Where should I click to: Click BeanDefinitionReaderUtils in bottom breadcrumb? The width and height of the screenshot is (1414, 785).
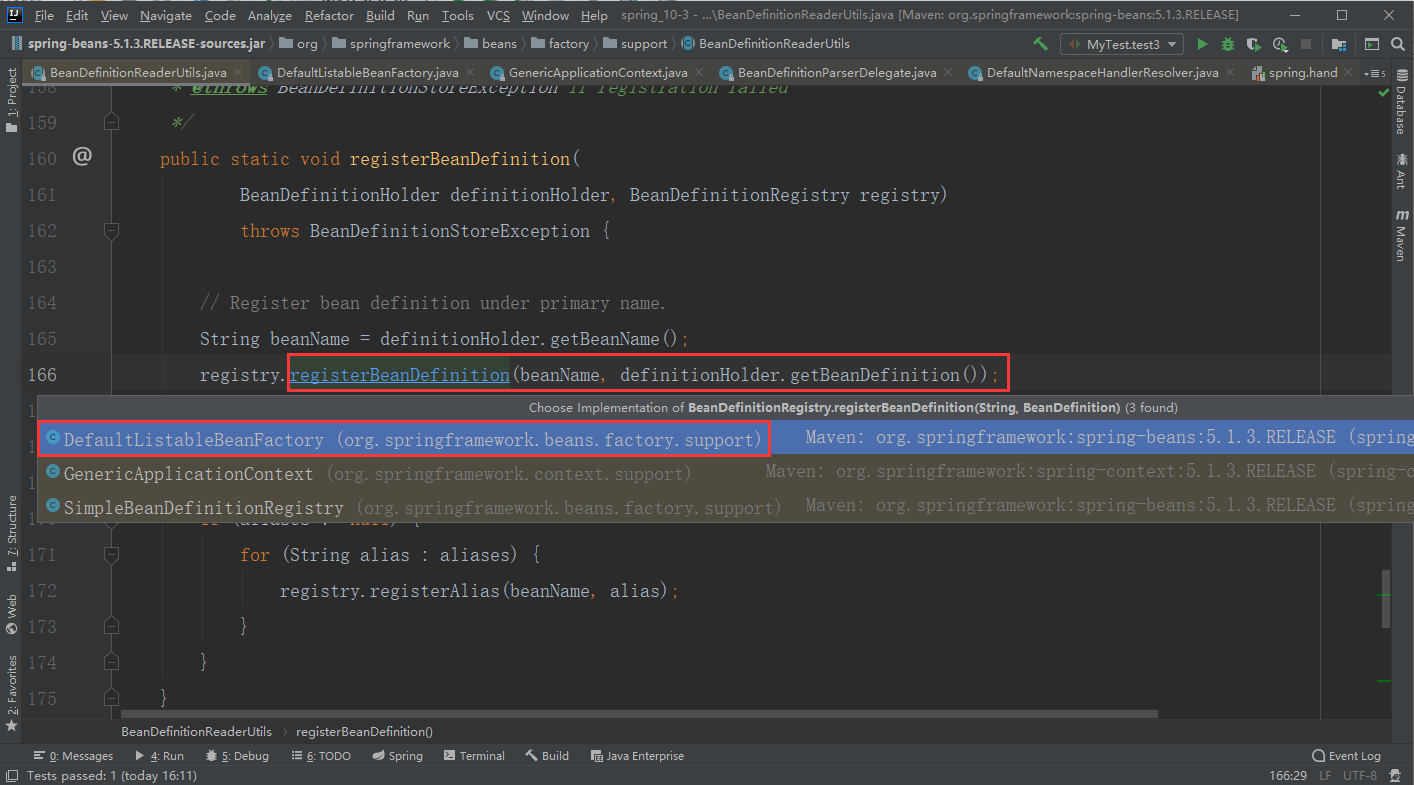click(x=197, y=731)
